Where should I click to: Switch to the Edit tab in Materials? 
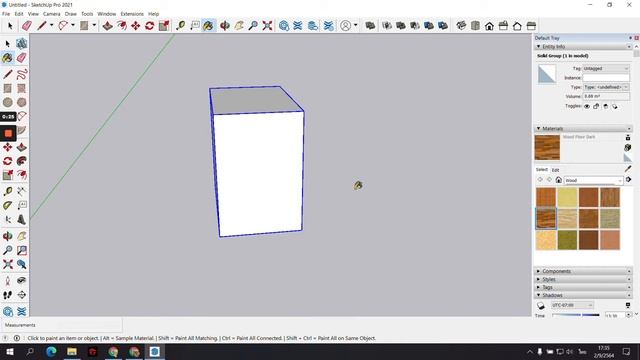pos(556,170)
